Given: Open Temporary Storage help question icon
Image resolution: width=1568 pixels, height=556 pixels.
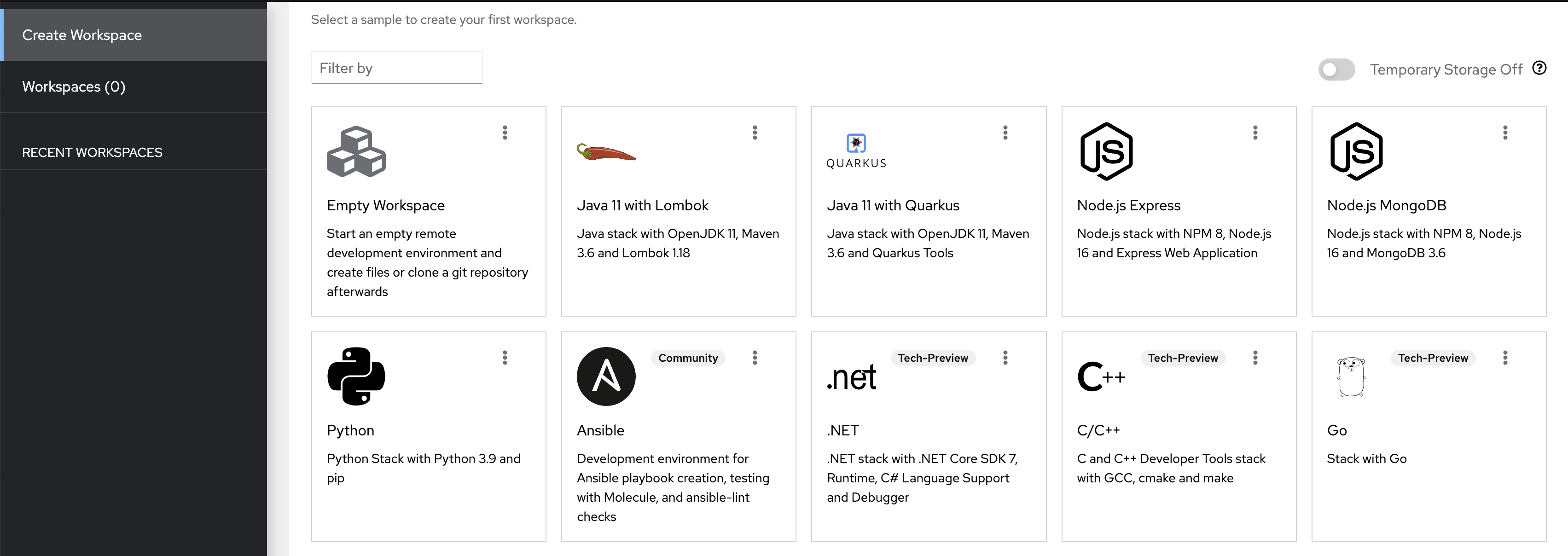Looking at the screenshot, I should [x=1539, y=68].
